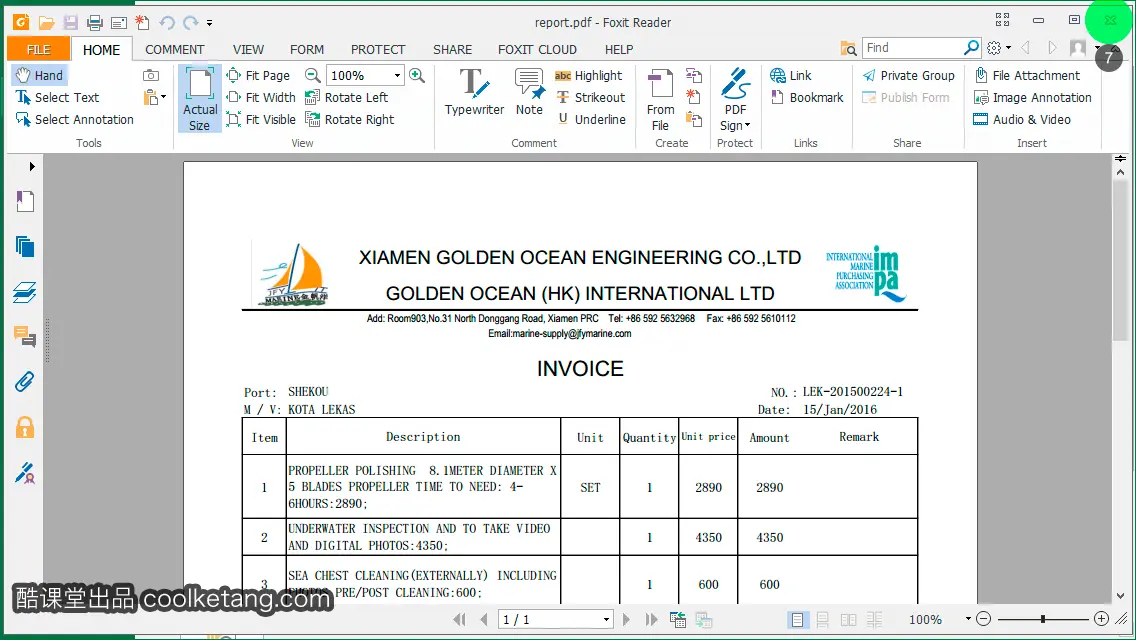Rotate the page right
The width and height of the screenshot is (1136, 640).
click(x=349, y=120)
